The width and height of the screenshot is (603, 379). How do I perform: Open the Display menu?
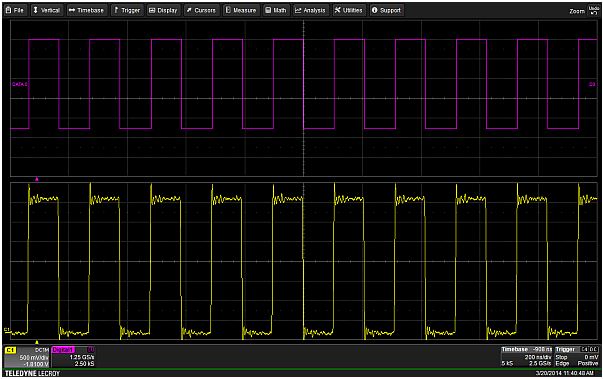tap(163, 10)
